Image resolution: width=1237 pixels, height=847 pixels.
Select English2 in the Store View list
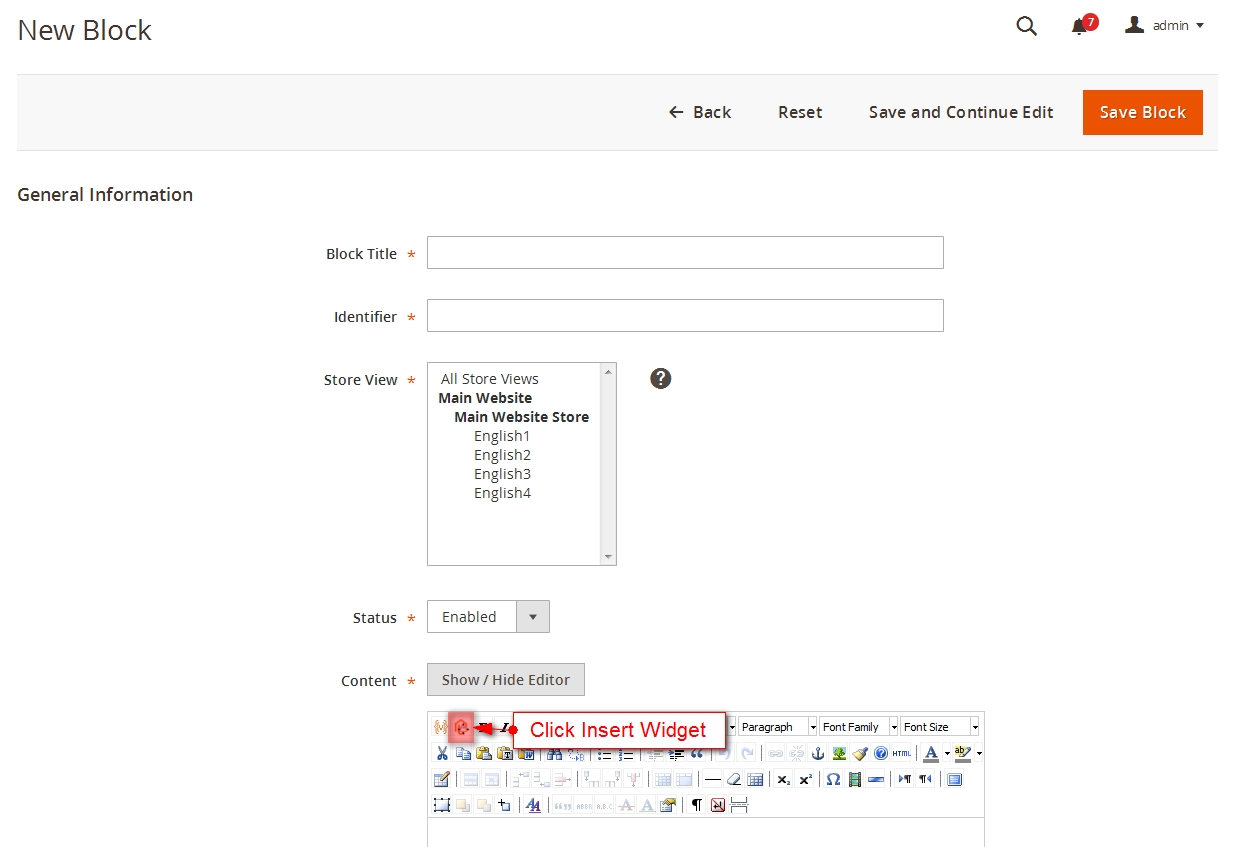tap(502, 454)
